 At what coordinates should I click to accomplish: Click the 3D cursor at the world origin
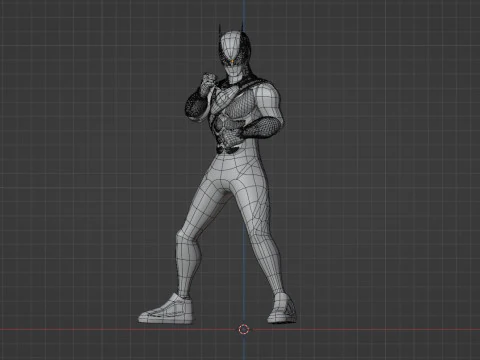coord(244,329)
